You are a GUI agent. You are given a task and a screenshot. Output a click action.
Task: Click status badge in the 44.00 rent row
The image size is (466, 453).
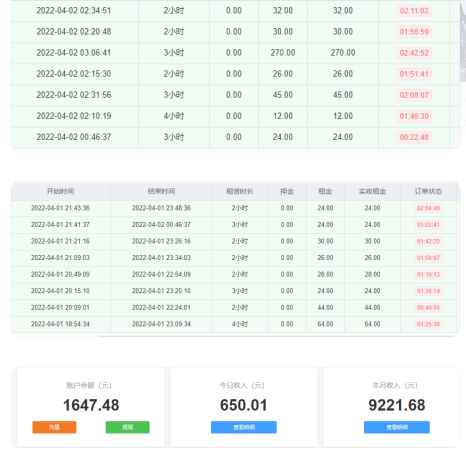[x=428, y=307]
